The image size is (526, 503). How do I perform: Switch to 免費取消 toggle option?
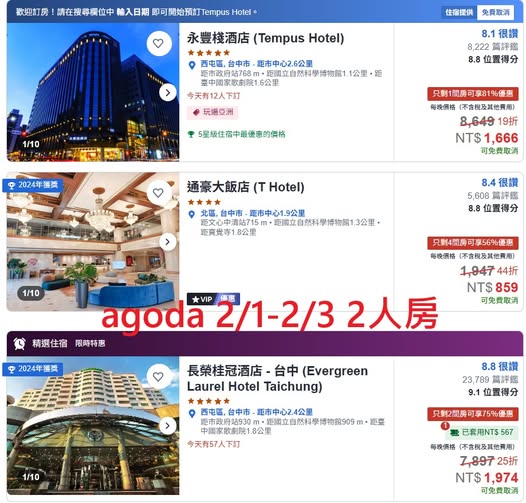pyautogui.click(x=495, y=12)
